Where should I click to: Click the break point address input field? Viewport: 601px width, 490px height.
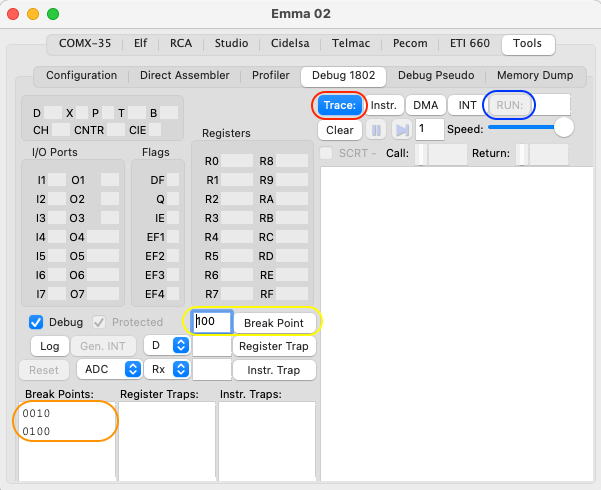(213, 322)
